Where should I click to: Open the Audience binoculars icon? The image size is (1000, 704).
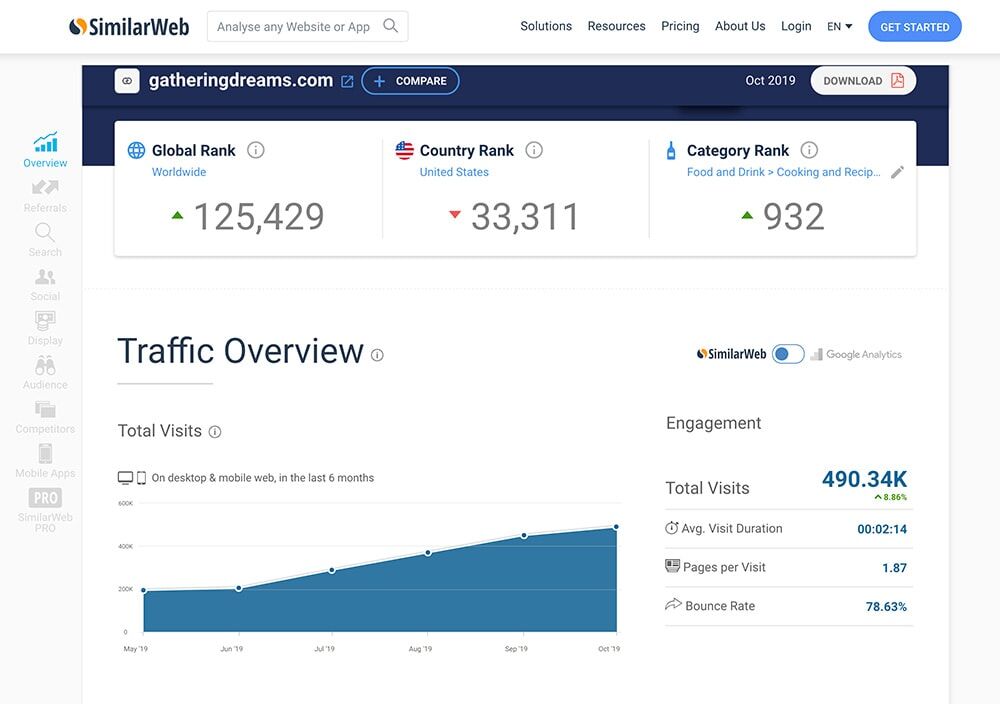pos(45,366)
